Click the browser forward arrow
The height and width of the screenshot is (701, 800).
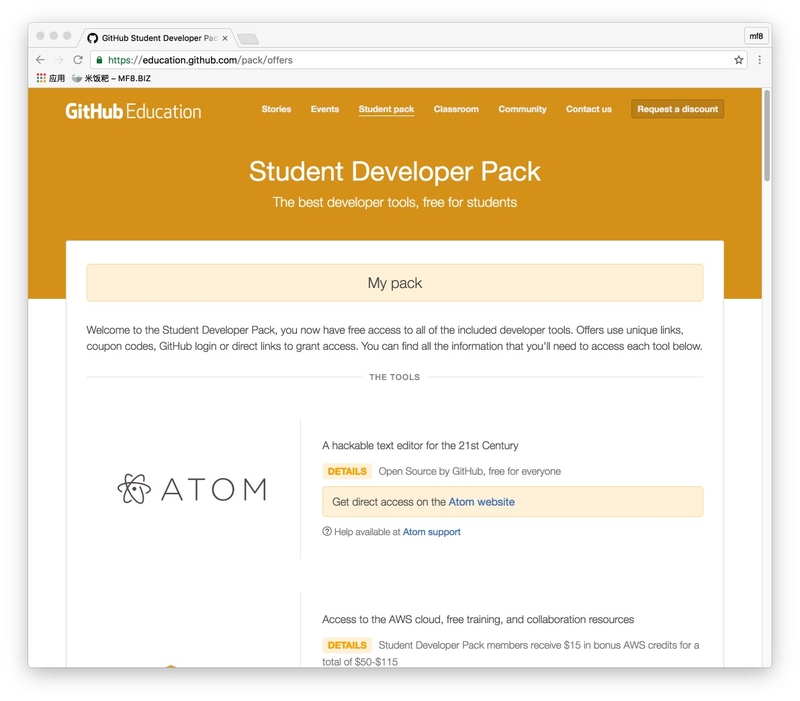click(x=59, y=60)
